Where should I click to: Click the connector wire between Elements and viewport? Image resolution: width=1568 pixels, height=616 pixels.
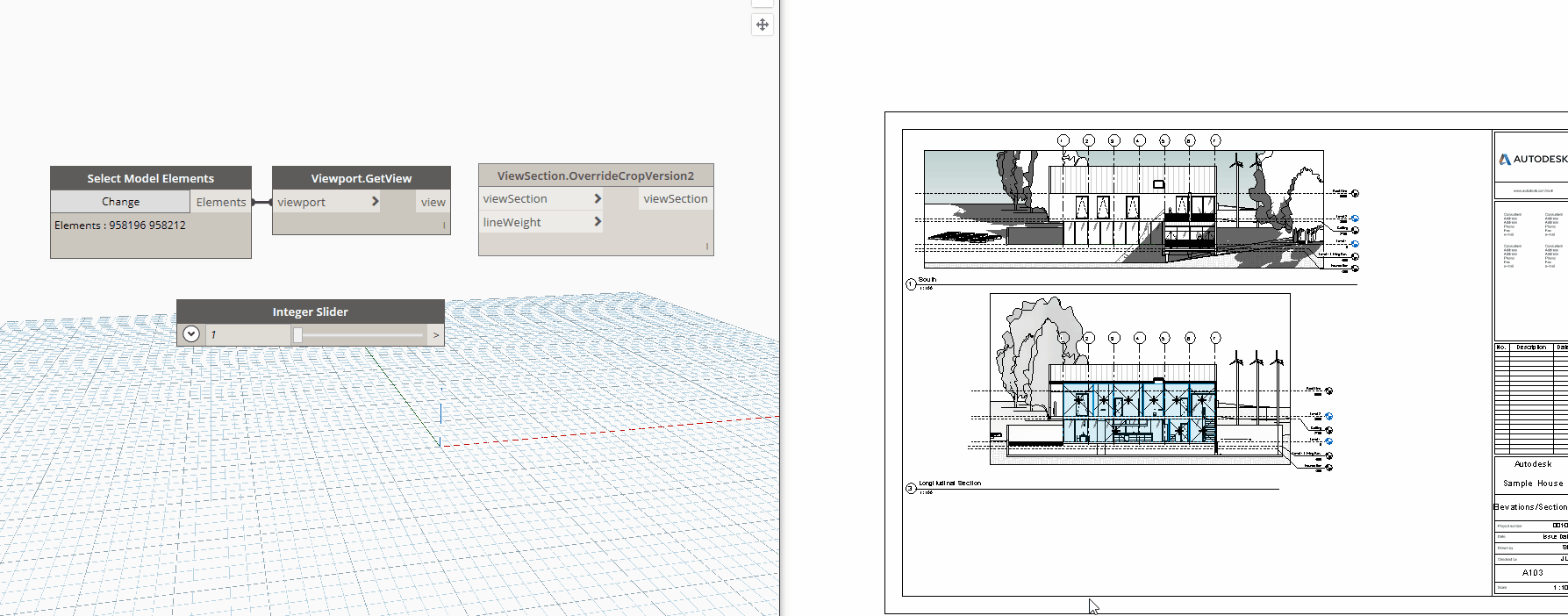pos(261,203)
